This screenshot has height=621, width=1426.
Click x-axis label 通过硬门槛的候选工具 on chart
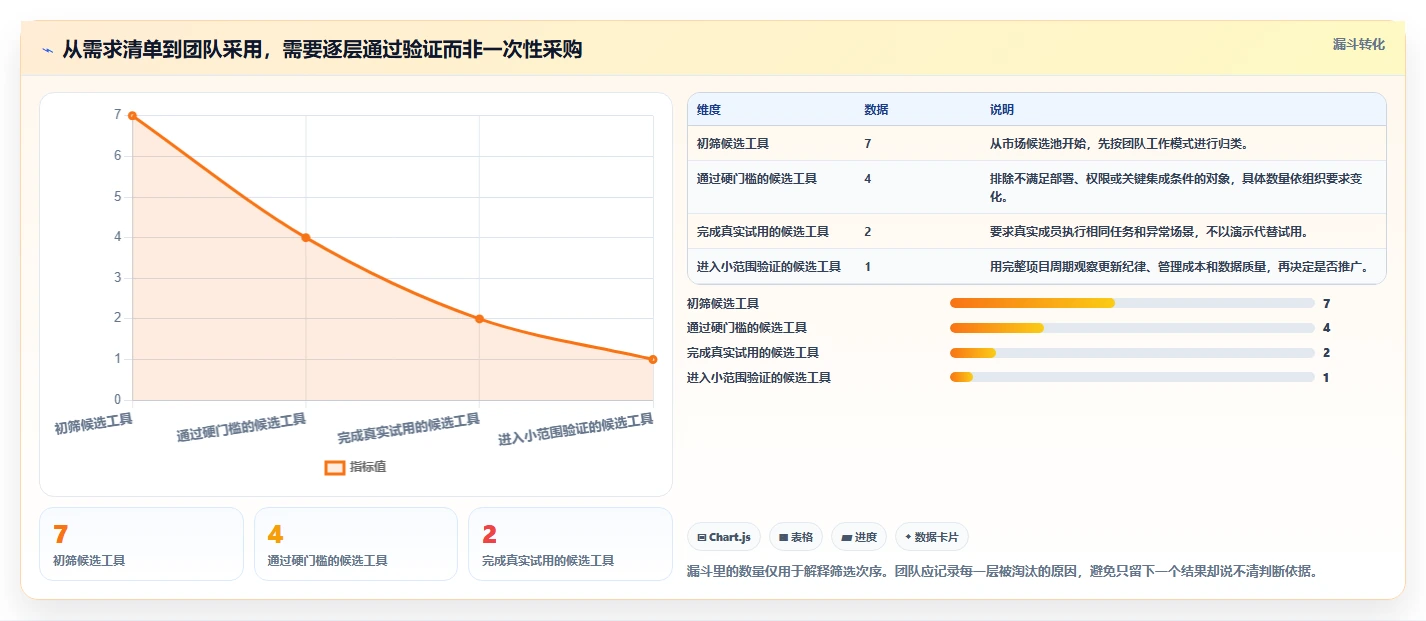coord(241,427)
